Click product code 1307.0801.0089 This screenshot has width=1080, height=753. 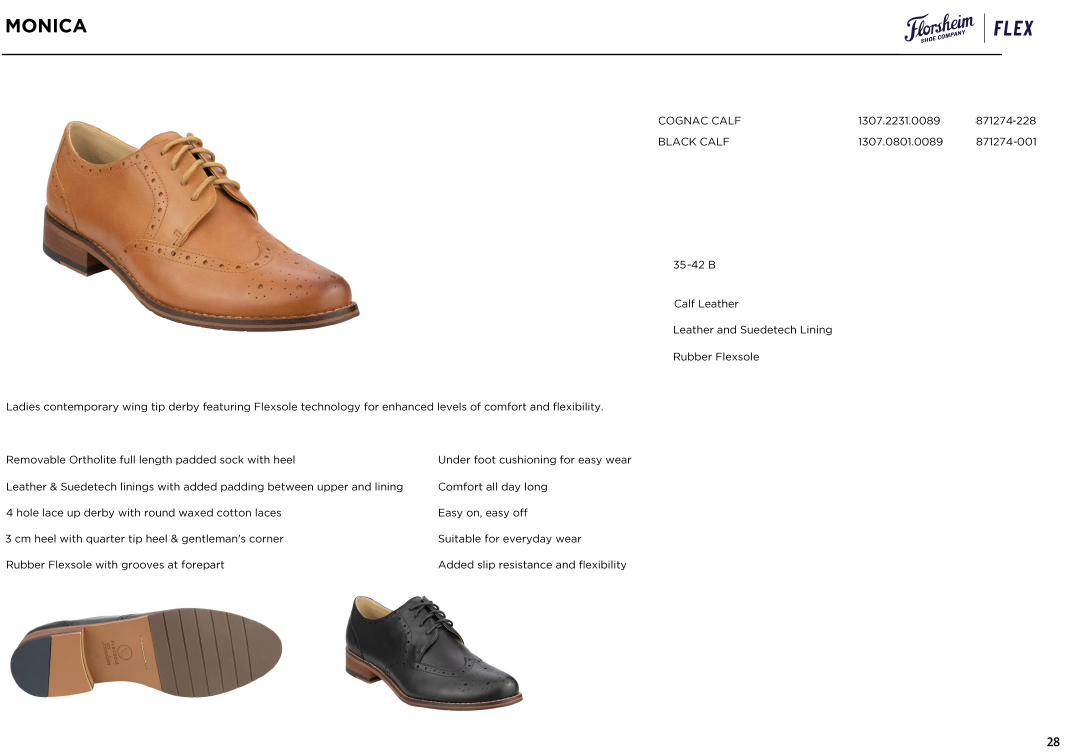[x=900, y=141]
